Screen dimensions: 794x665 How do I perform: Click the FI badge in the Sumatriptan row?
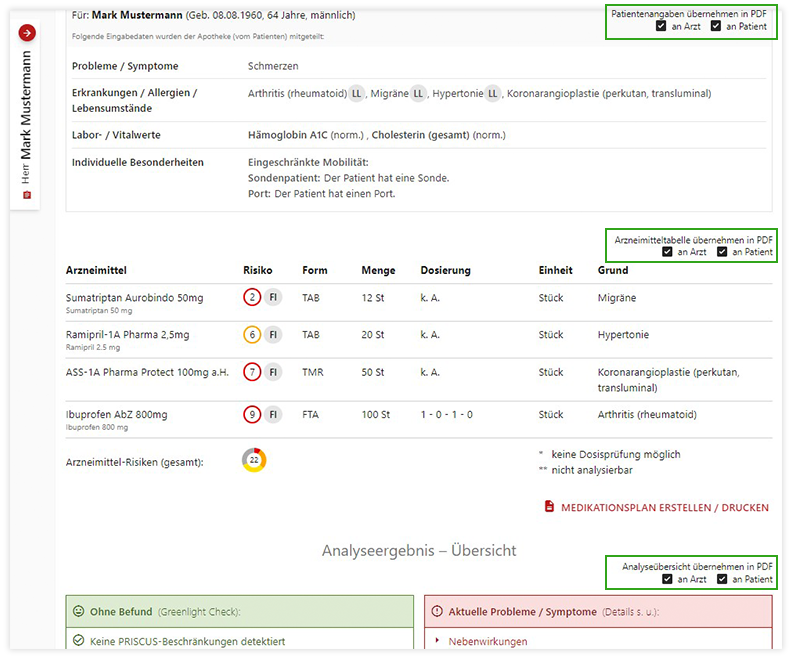click(273, 298)
